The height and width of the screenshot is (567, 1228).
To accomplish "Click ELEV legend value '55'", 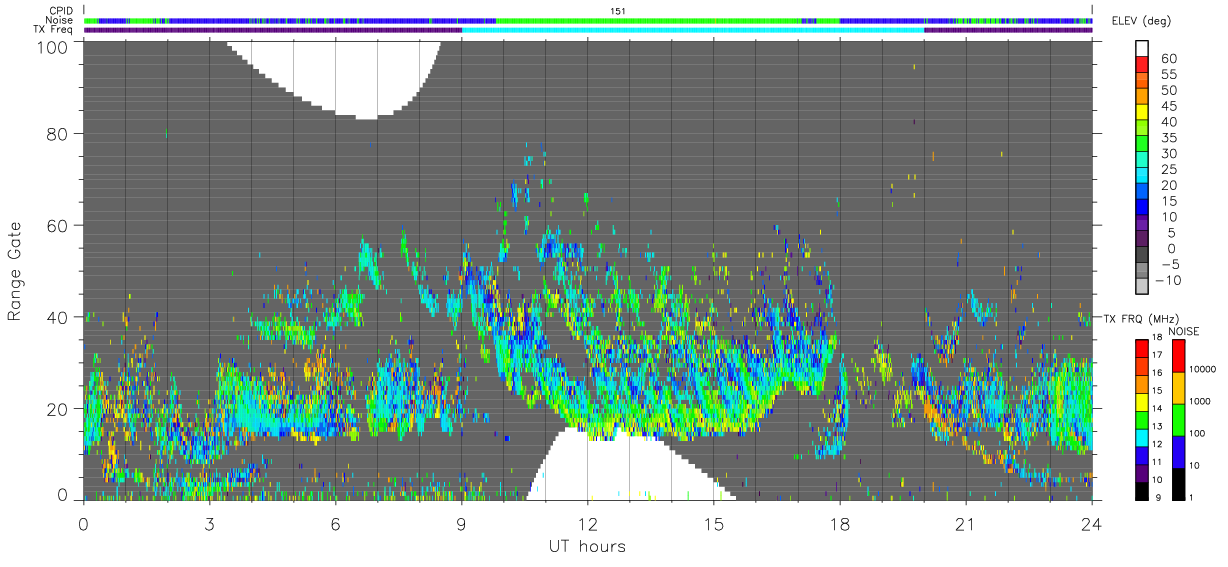I will tap(1169, 75).
